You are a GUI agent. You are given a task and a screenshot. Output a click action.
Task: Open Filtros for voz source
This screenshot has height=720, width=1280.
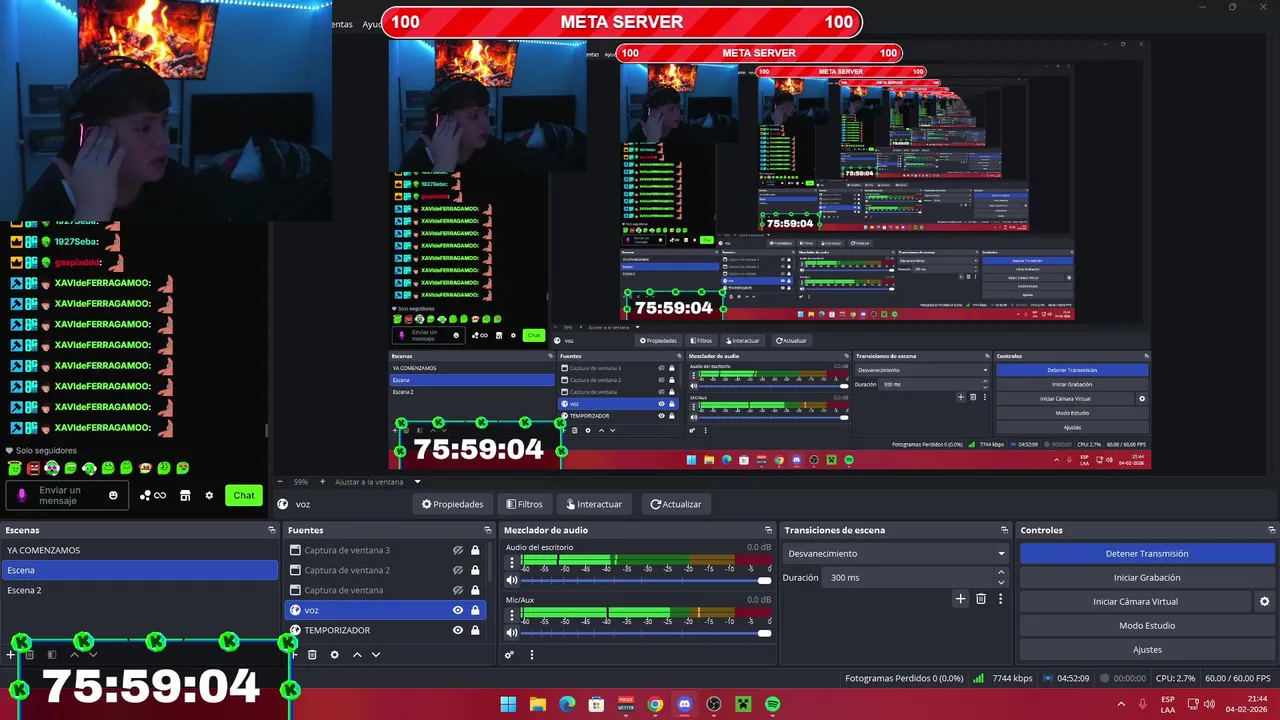(524, 504)
